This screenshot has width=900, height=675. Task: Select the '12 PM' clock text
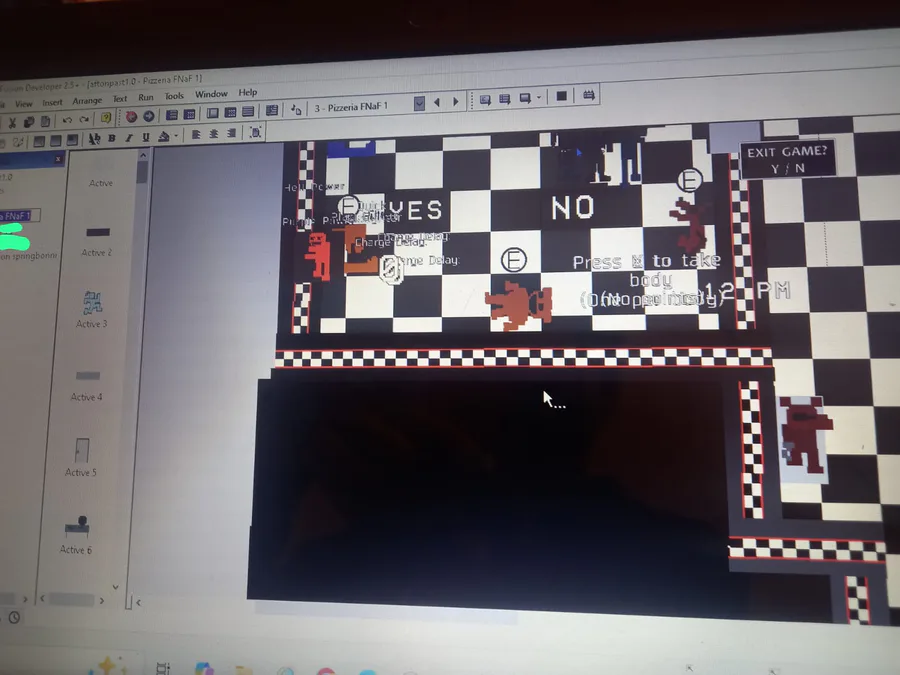pos(747,291)
